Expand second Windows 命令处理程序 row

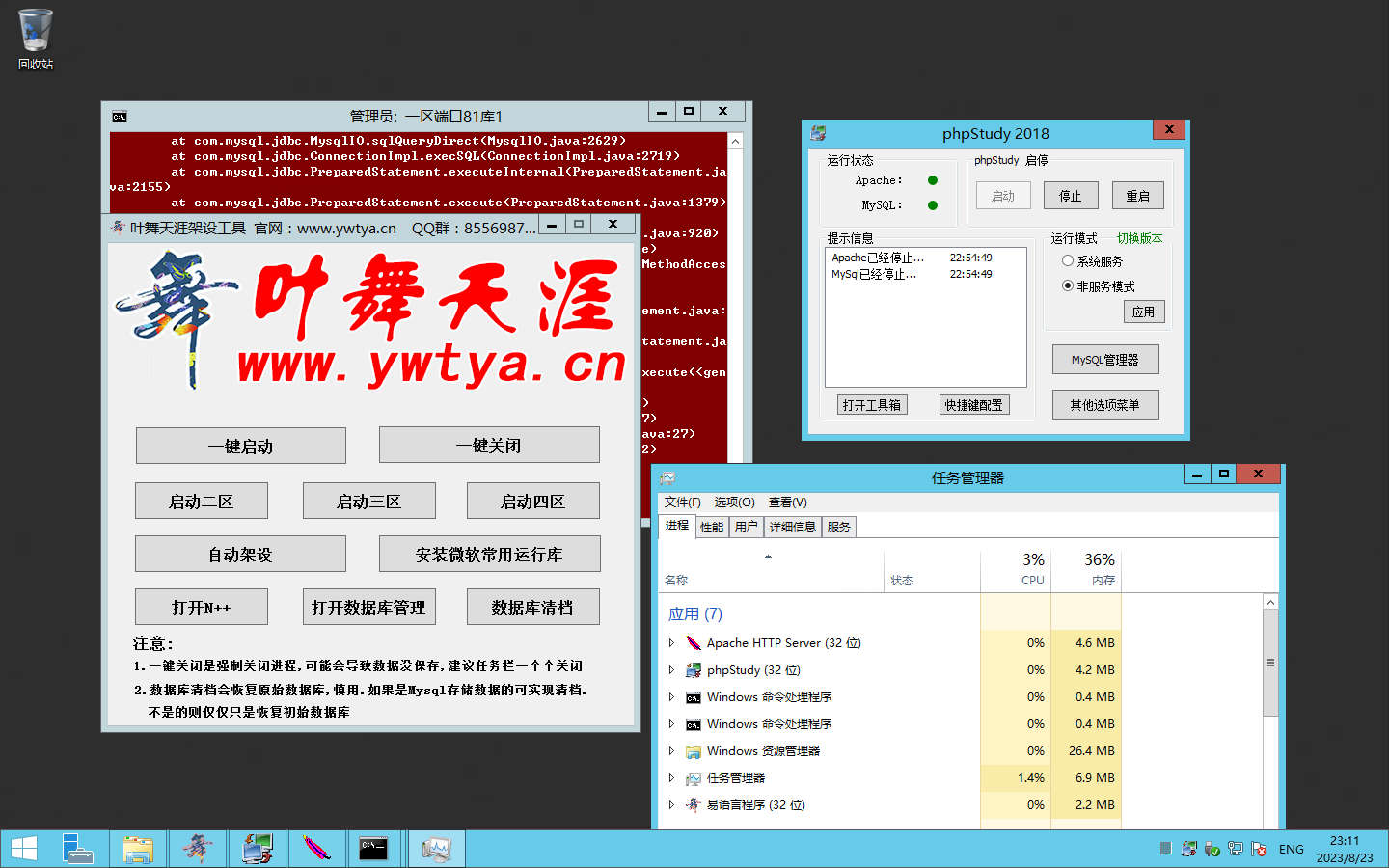point(671,723)
